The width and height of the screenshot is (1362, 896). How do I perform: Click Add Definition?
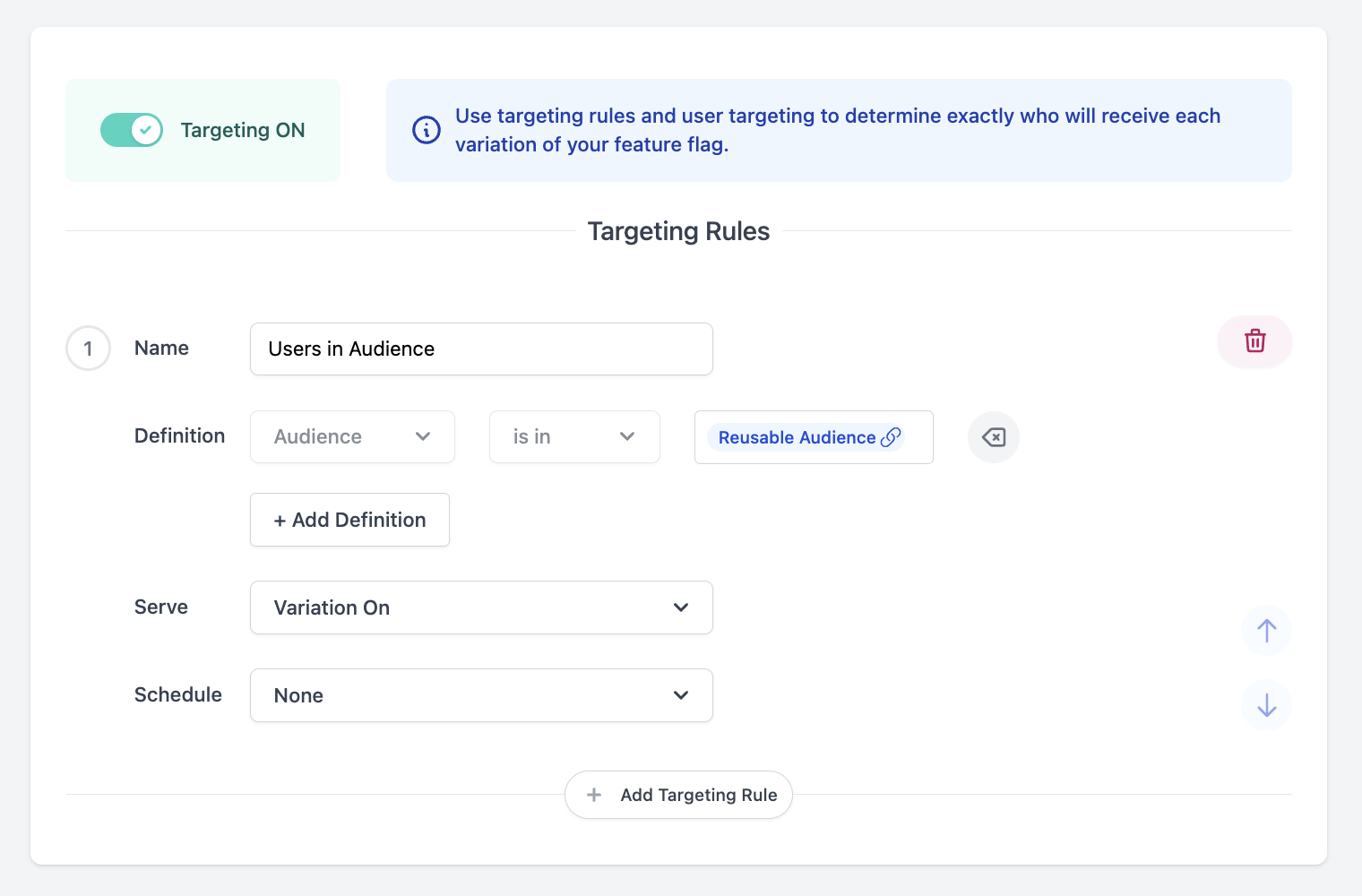pos(349,520)
